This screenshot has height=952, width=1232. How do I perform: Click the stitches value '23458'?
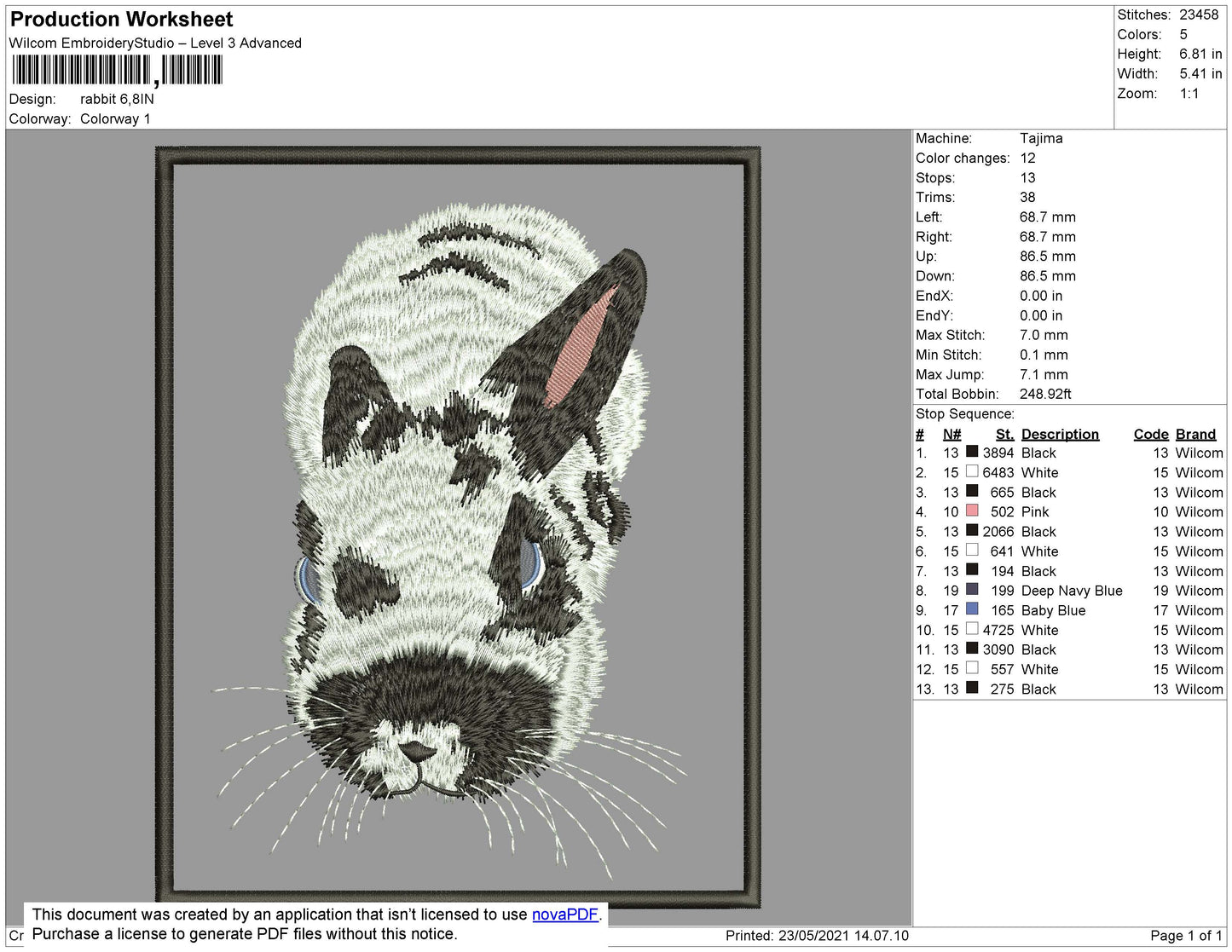point(1199,14)
